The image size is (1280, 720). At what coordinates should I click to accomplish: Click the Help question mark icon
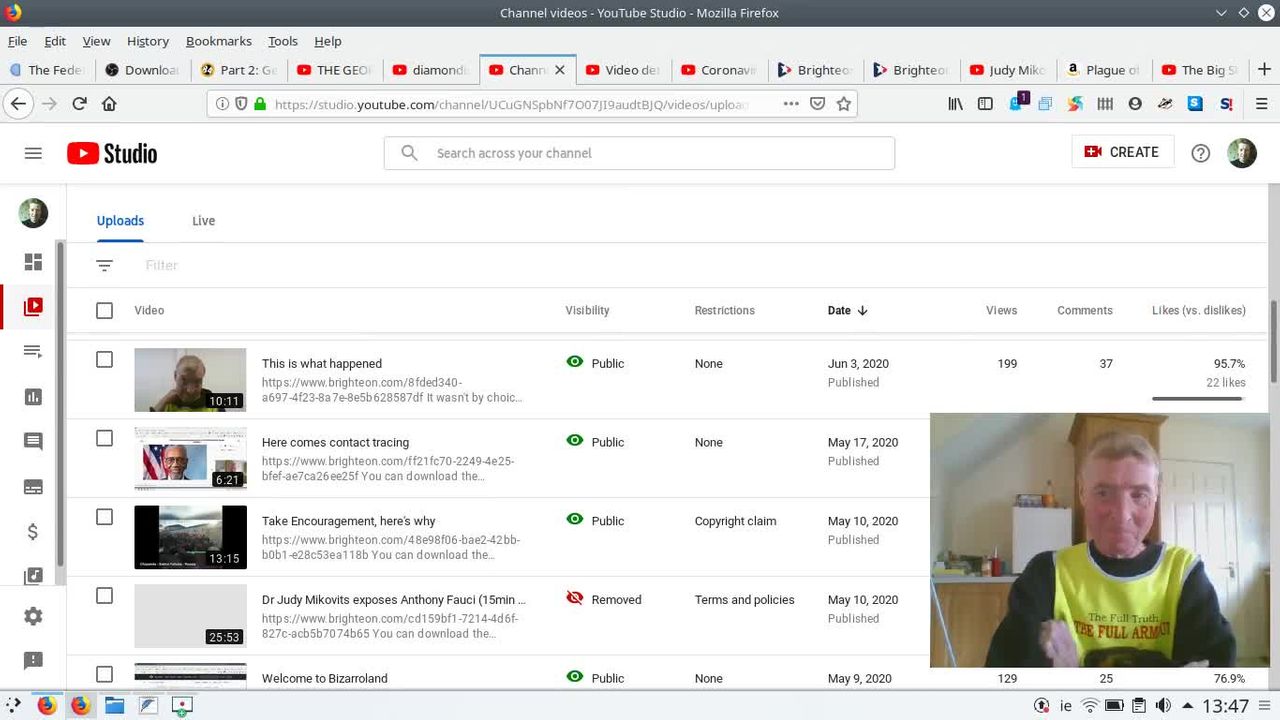(1200, 153)
